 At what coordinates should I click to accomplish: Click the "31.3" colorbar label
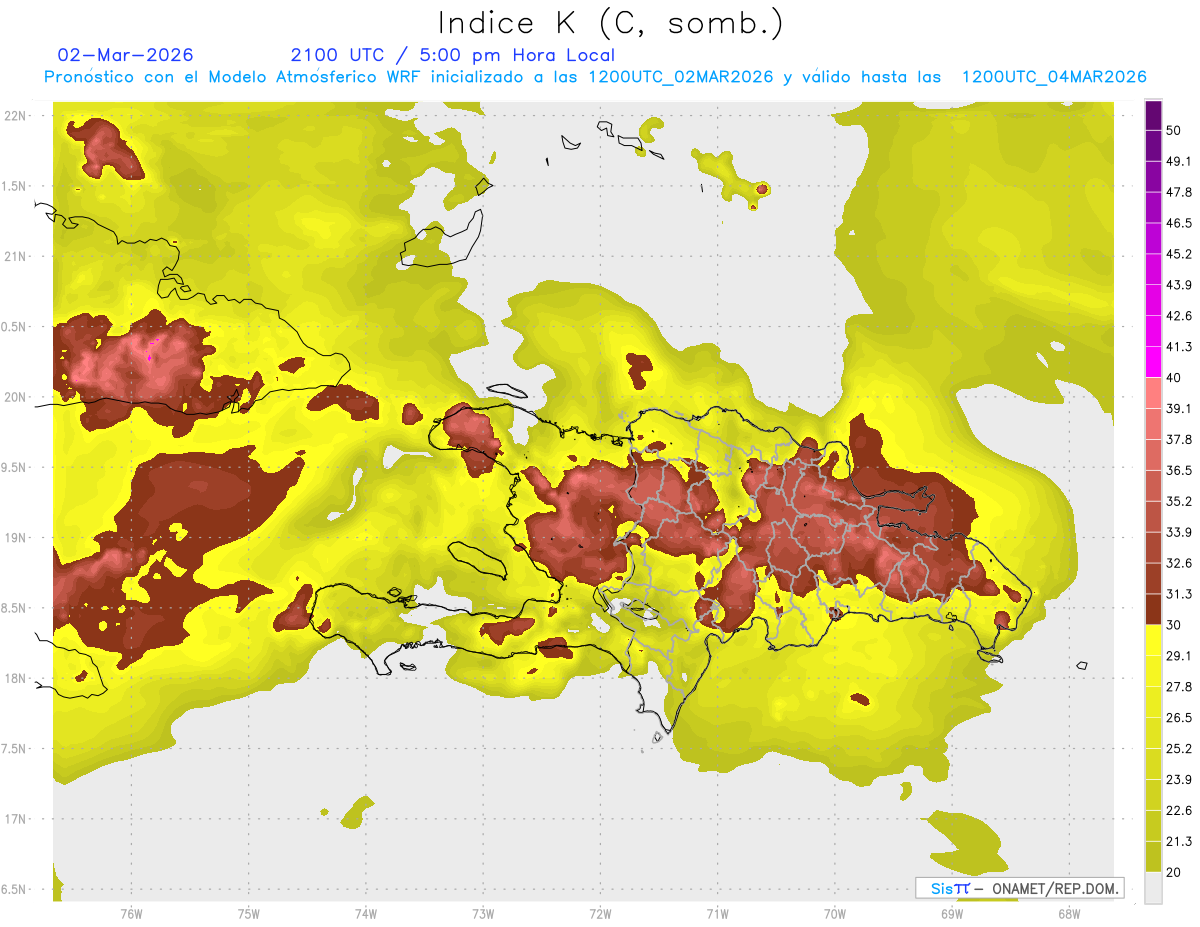coord(1179,594)
